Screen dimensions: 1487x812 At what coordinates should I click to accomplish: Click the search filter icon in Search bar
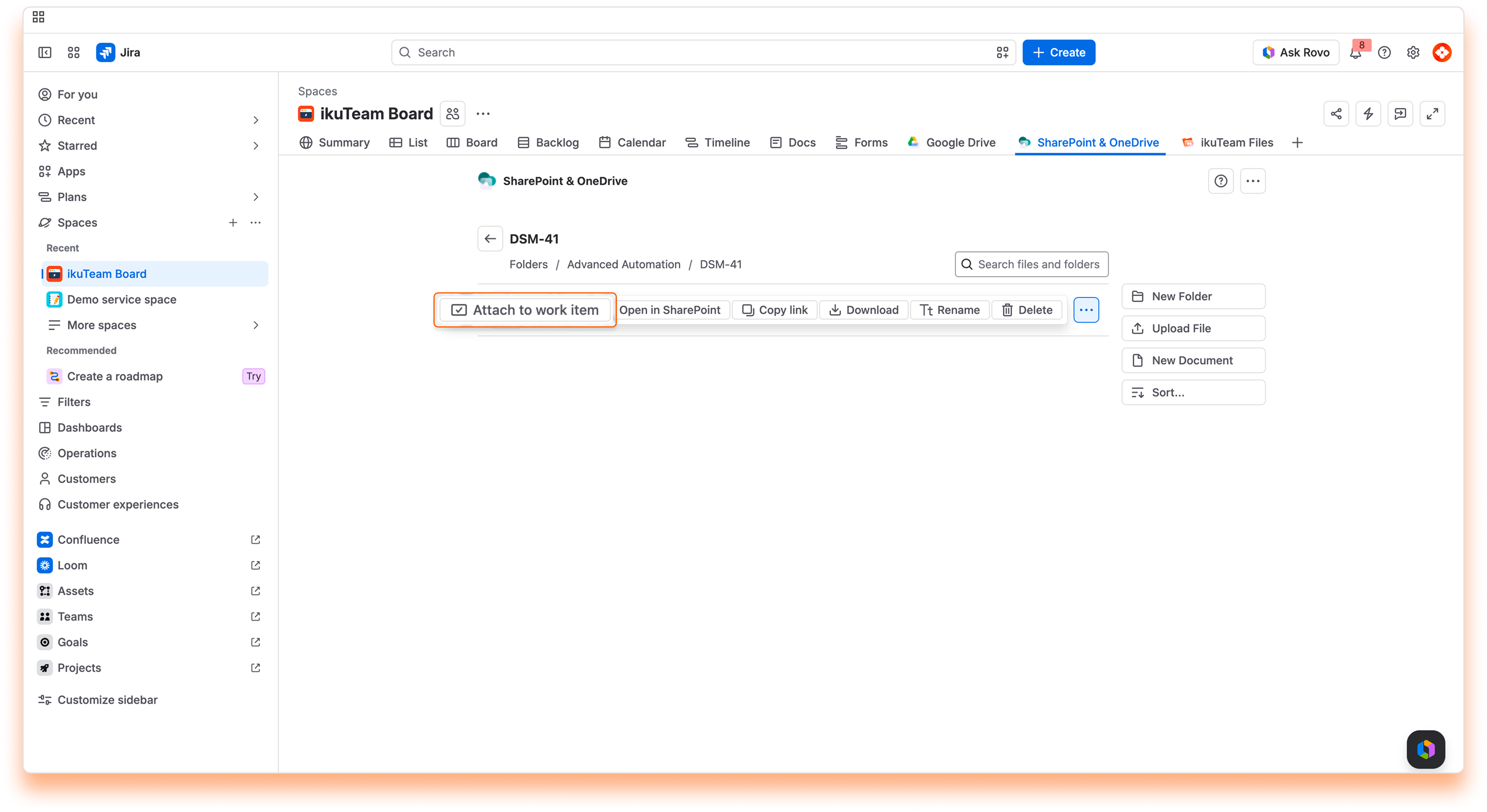click(1003, 52)
